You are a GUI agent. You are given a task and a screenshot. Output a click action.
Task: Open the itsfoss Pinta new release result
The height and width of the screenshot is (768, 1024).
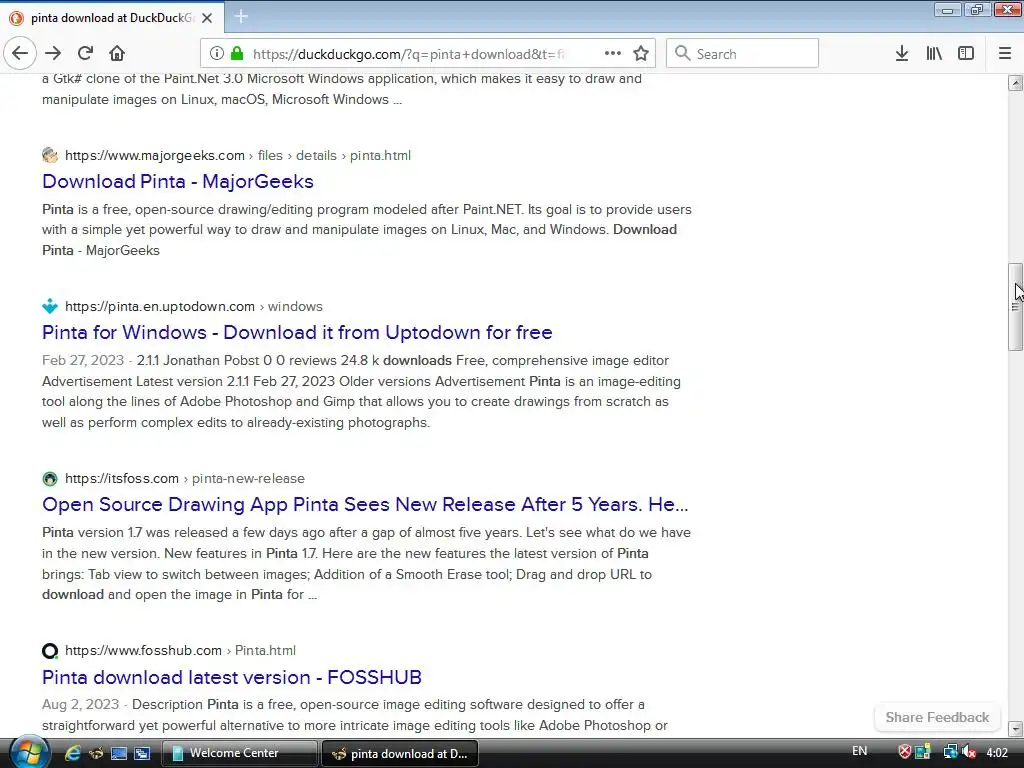[x=365, y=504]
